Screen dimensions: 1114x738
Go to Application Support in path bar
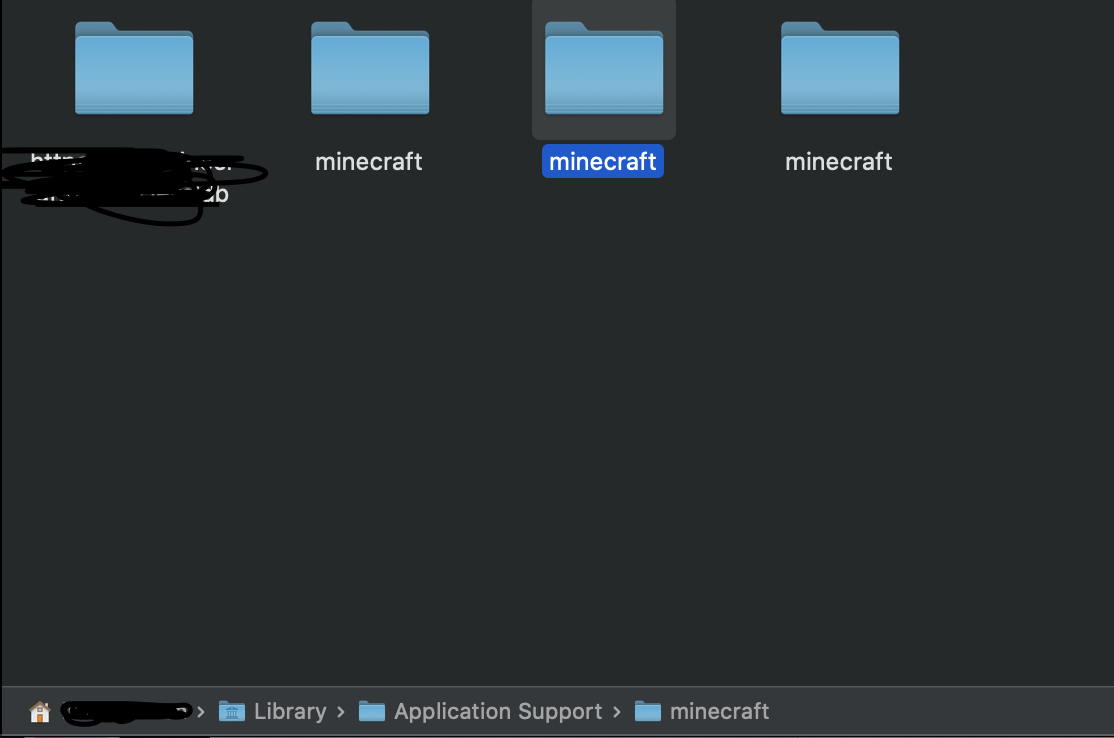pos(498,711)
